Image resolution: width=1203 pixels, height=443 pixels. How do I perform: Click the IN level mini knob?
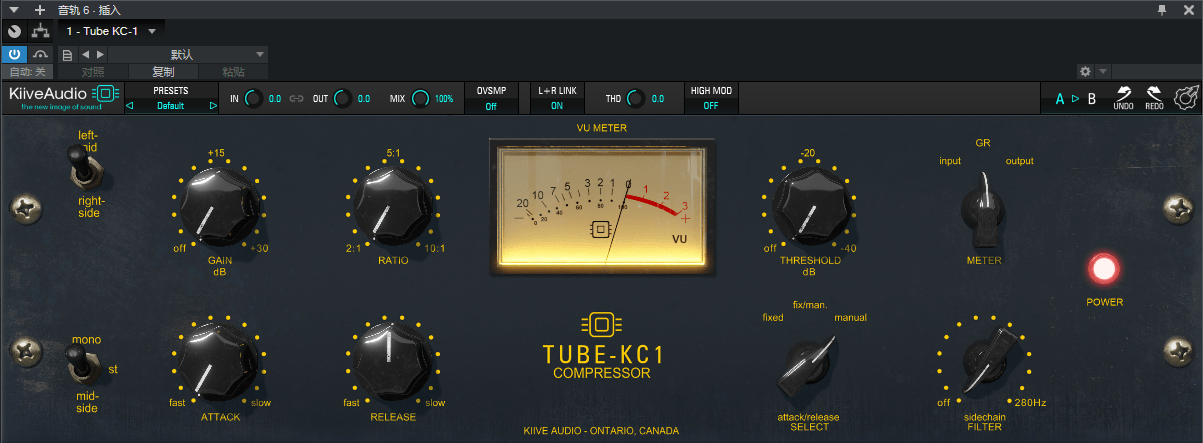(254, 99)
